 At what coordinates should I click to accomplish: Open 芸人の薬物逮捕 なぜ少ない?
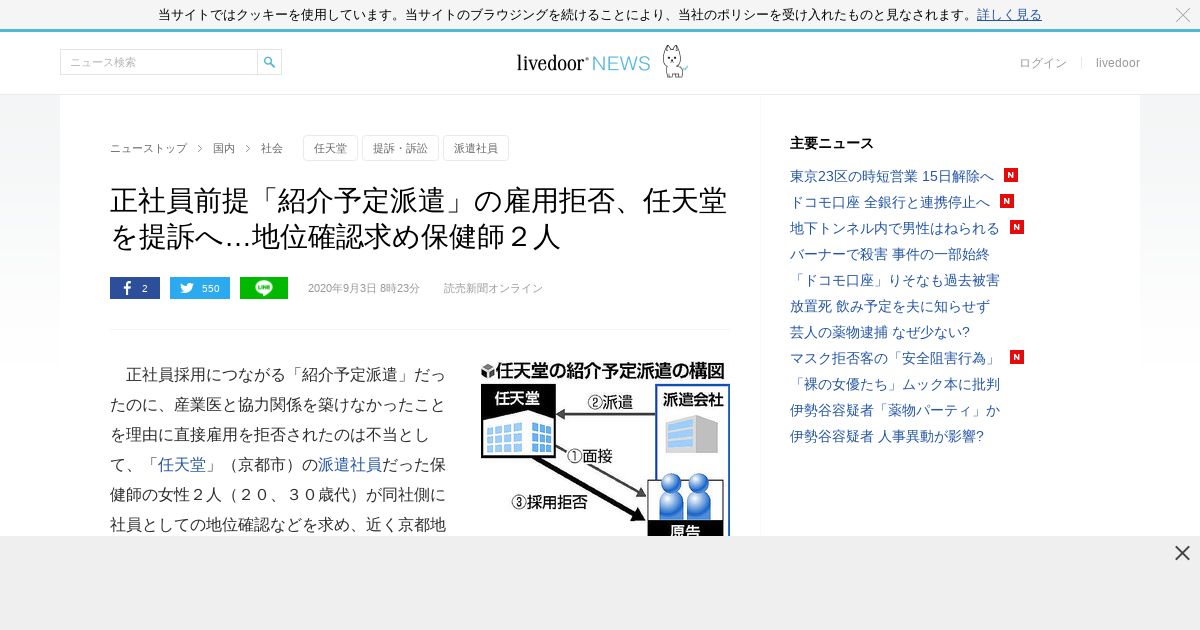click(880, 332)
